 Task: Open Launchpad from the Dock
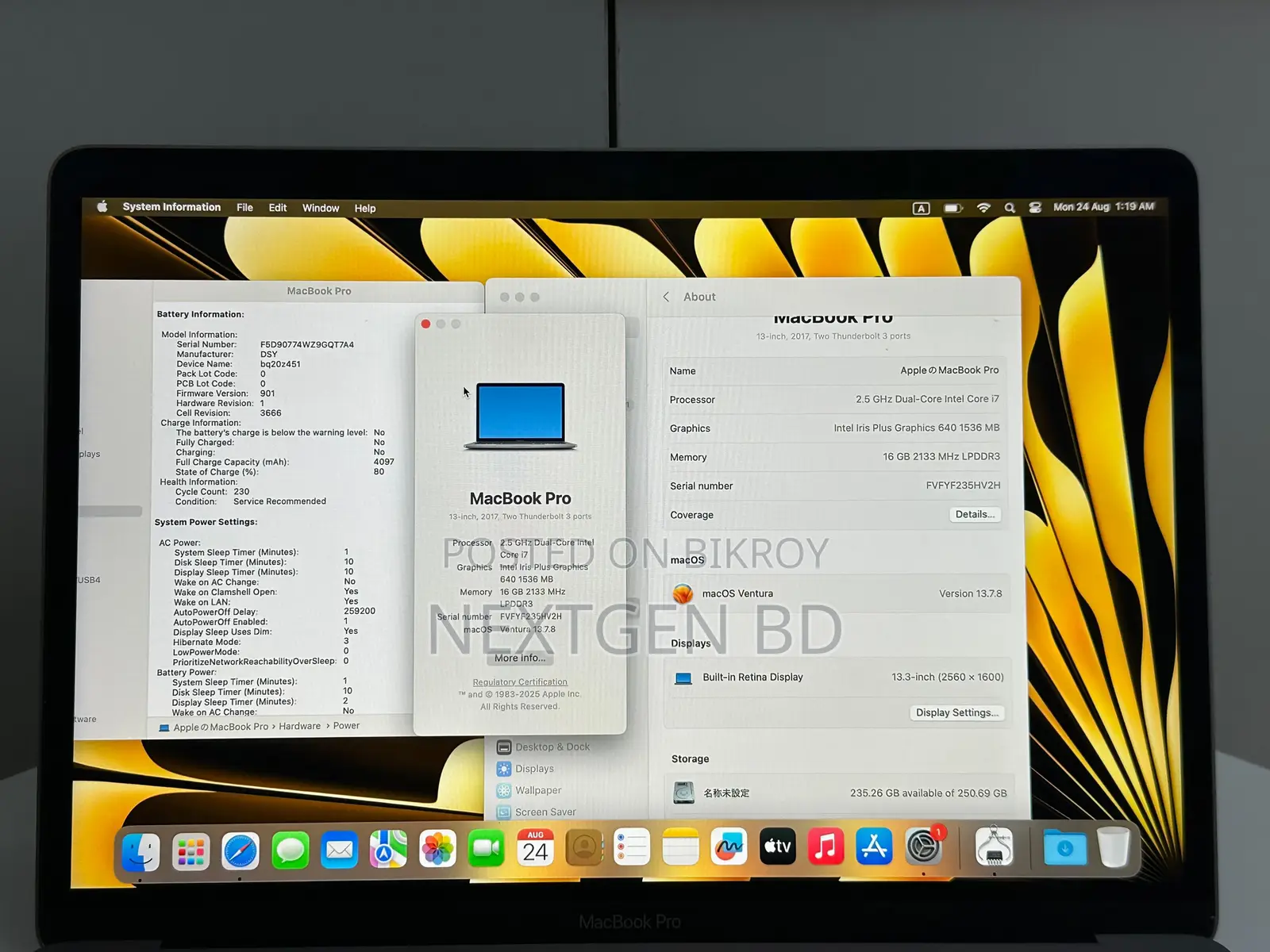[x=190, y=851]
